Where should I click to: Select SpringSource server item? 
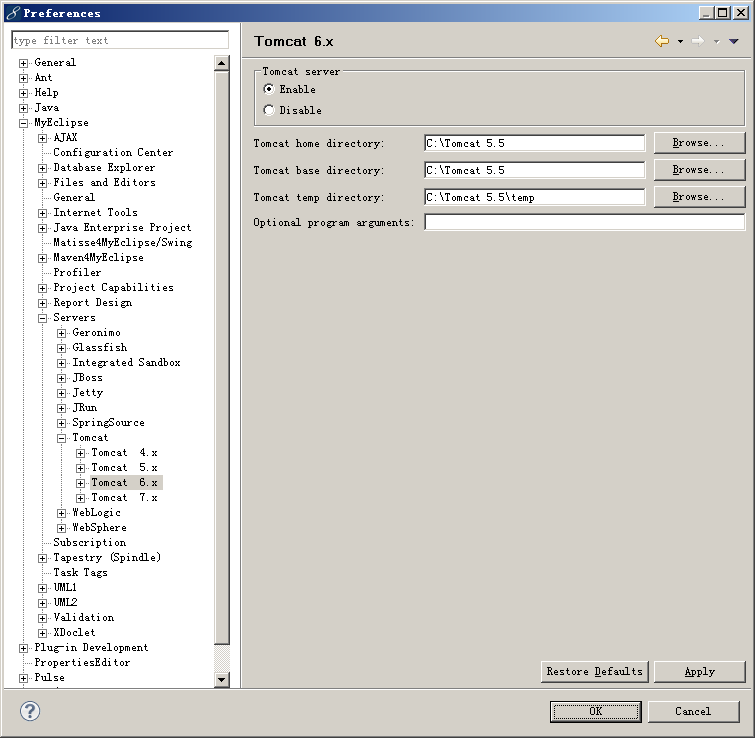pos(108,423)
